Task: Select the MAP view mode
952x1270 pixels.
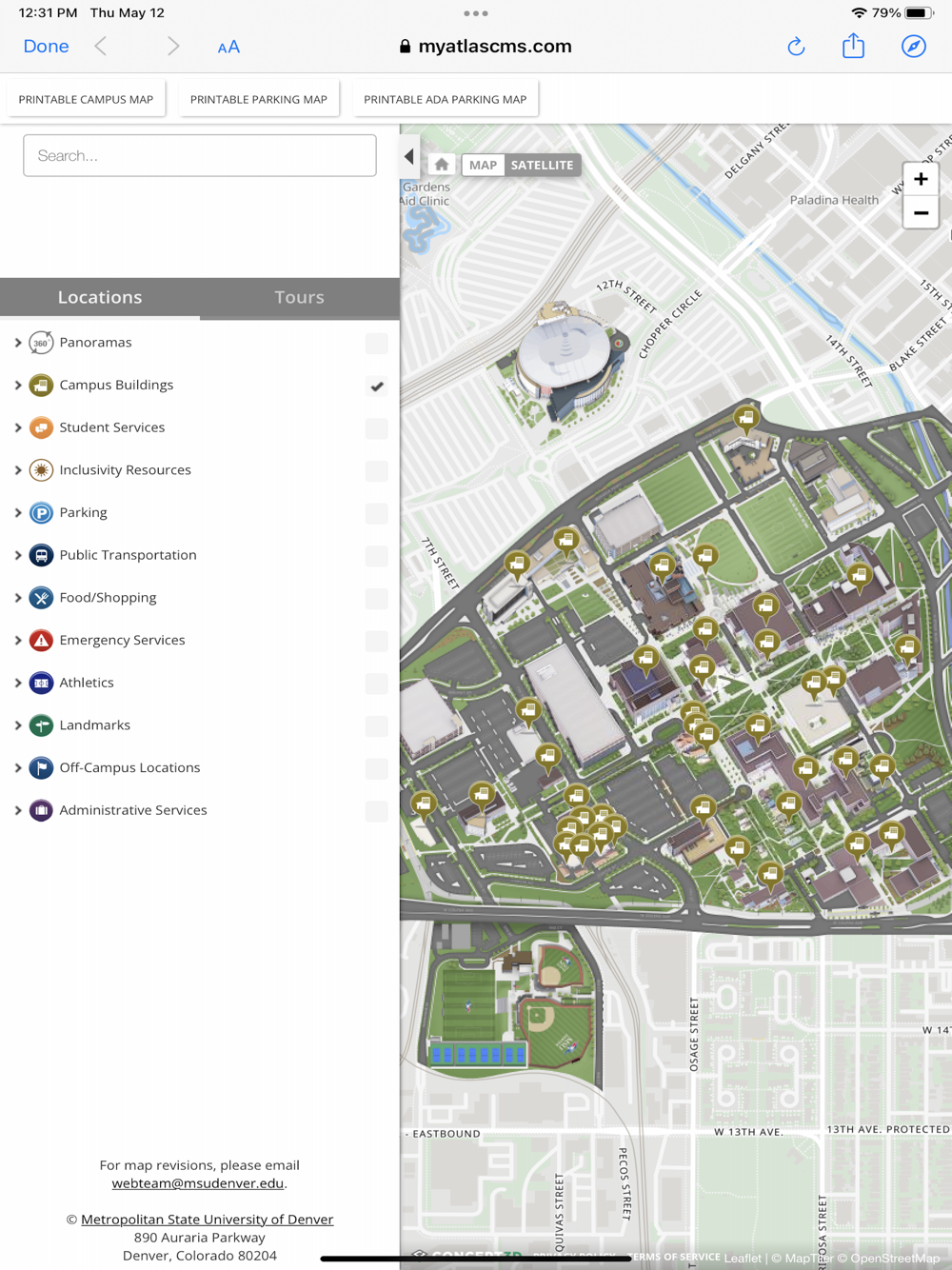Action: click(x=483, y=165)
